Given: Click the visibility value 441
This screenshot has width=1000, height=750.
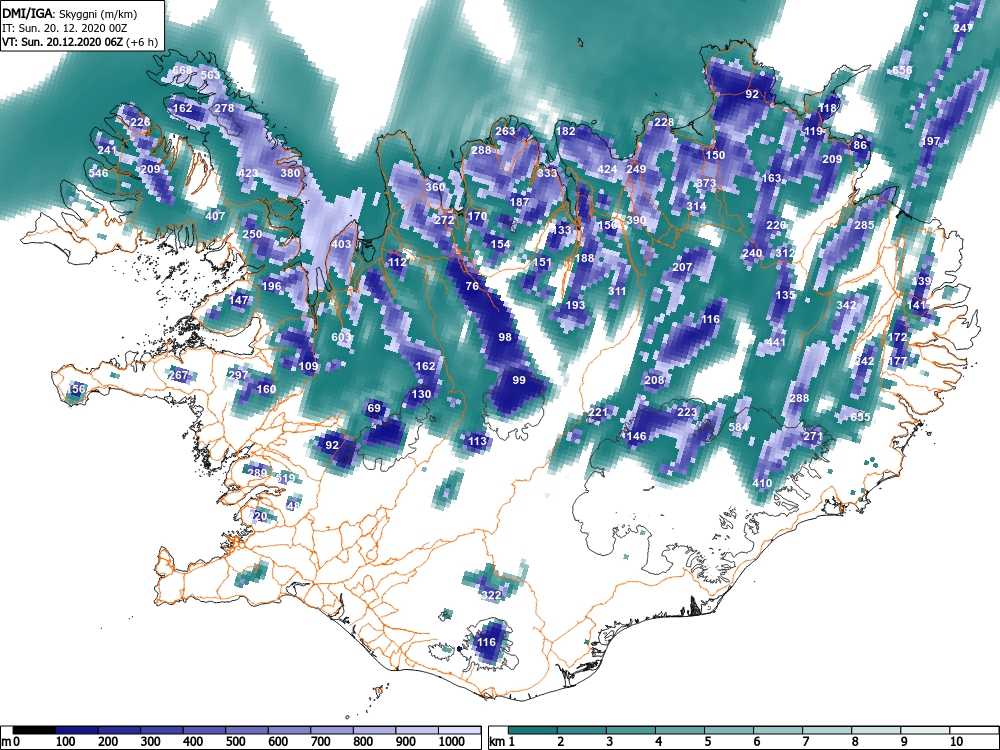Looking at the screenshot, I should (x=776, y=342).
